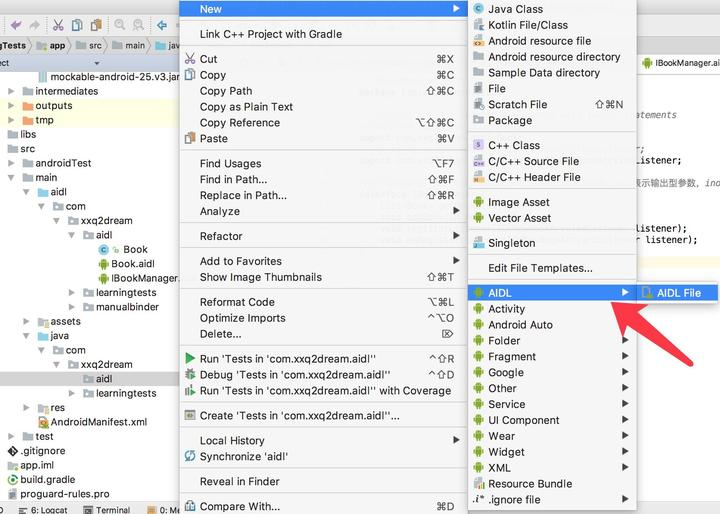The image size is (720, 514).
Task: Select Kotlin File/Class in the New submenu
Action: click(x=552, y=25)
